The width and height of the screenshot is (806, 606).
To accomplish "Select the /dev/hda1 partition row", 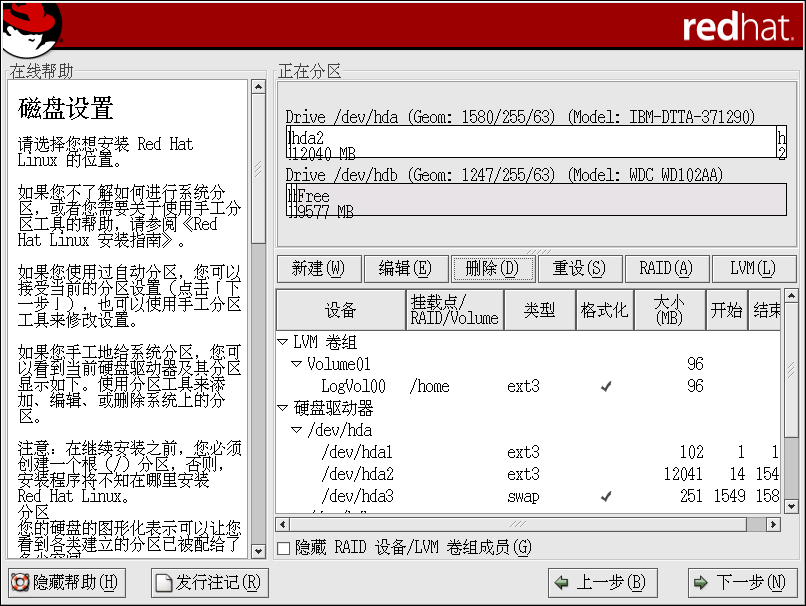I will pyautogui.click(x=528, y=452).
